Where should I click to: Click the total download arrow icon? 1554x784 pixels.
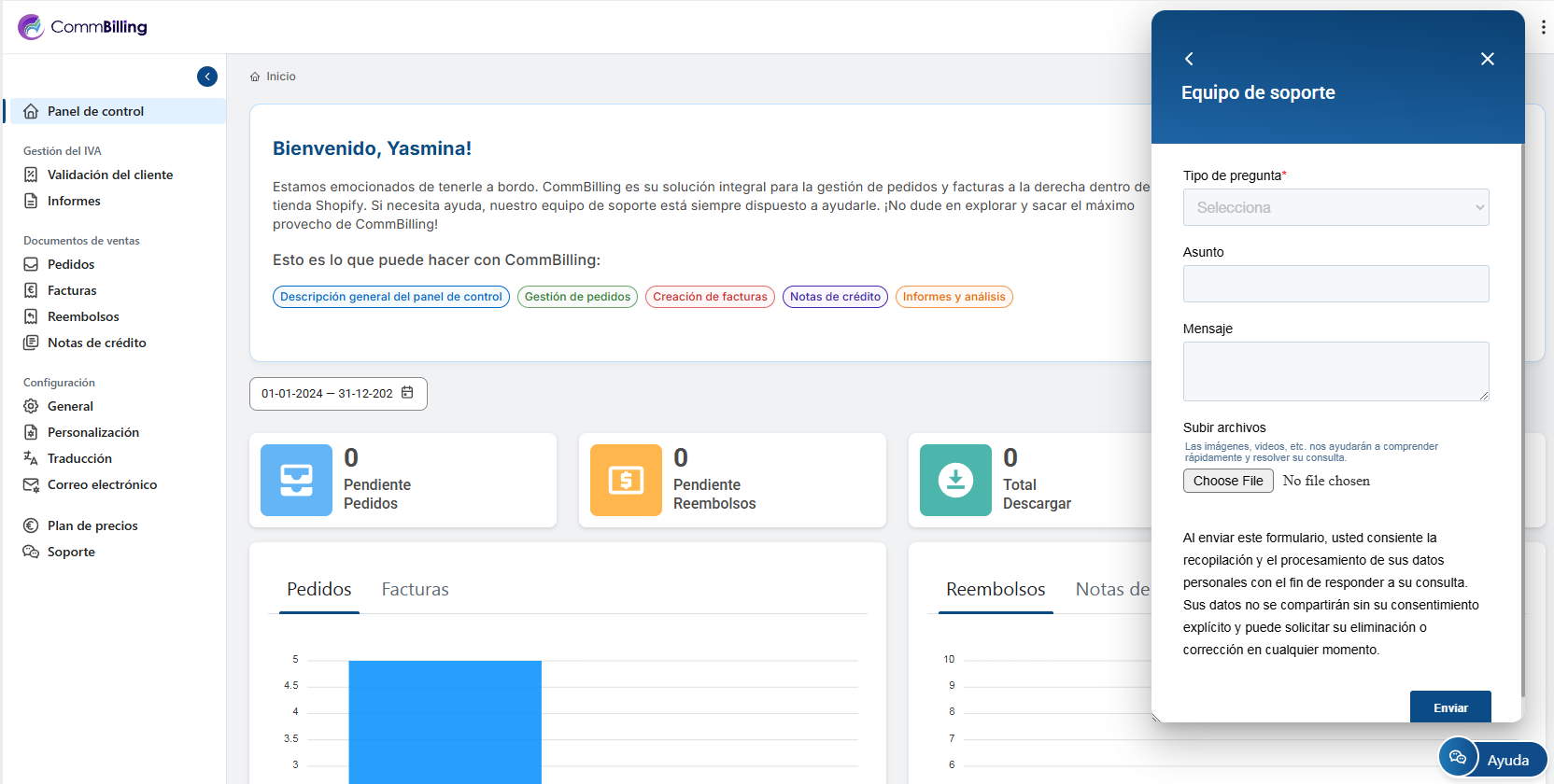click(x=955, y=480)
